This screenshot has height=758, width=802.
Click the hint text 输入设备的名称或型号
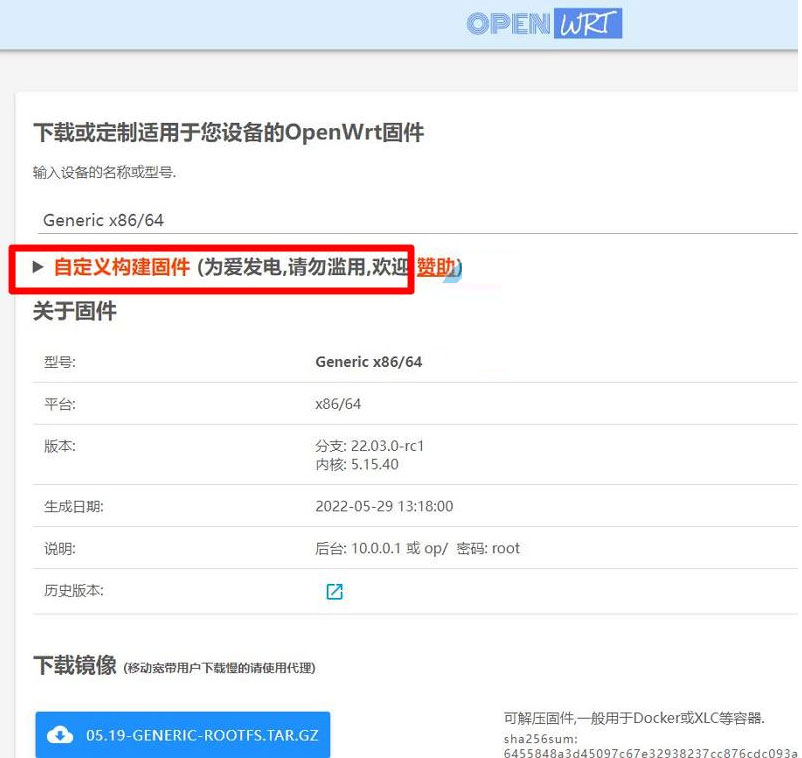[x=104, y=173]
